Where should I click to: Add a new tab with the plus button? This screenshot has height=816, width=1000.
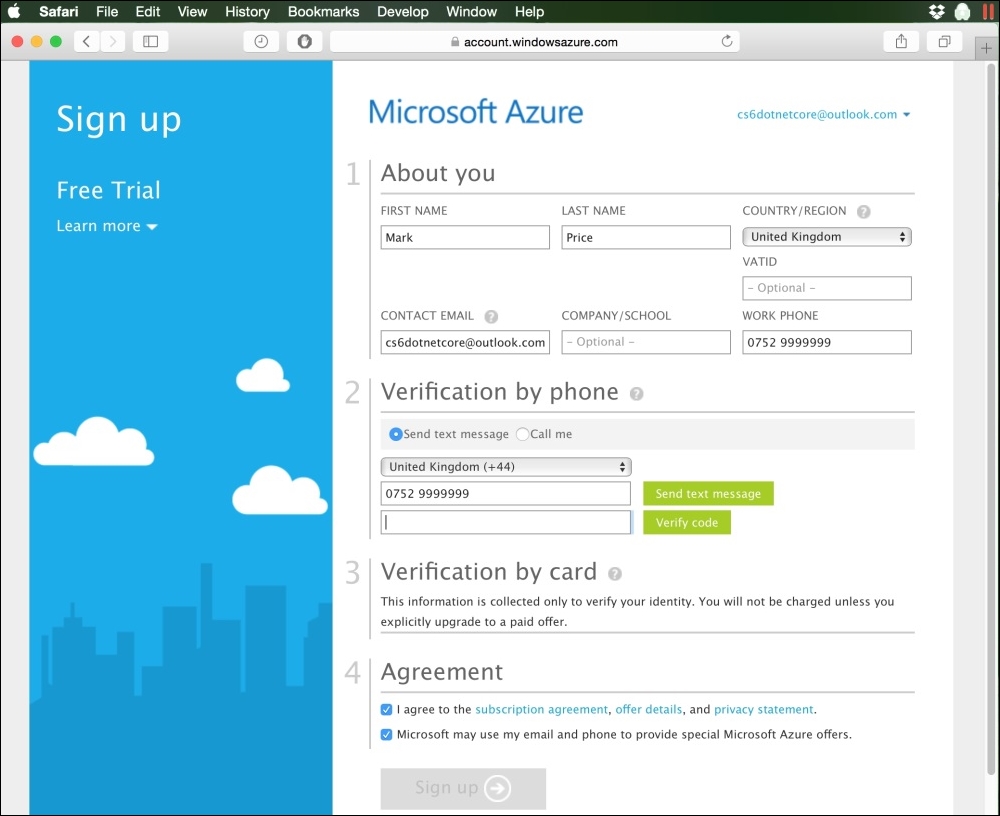tap(986, 48)
